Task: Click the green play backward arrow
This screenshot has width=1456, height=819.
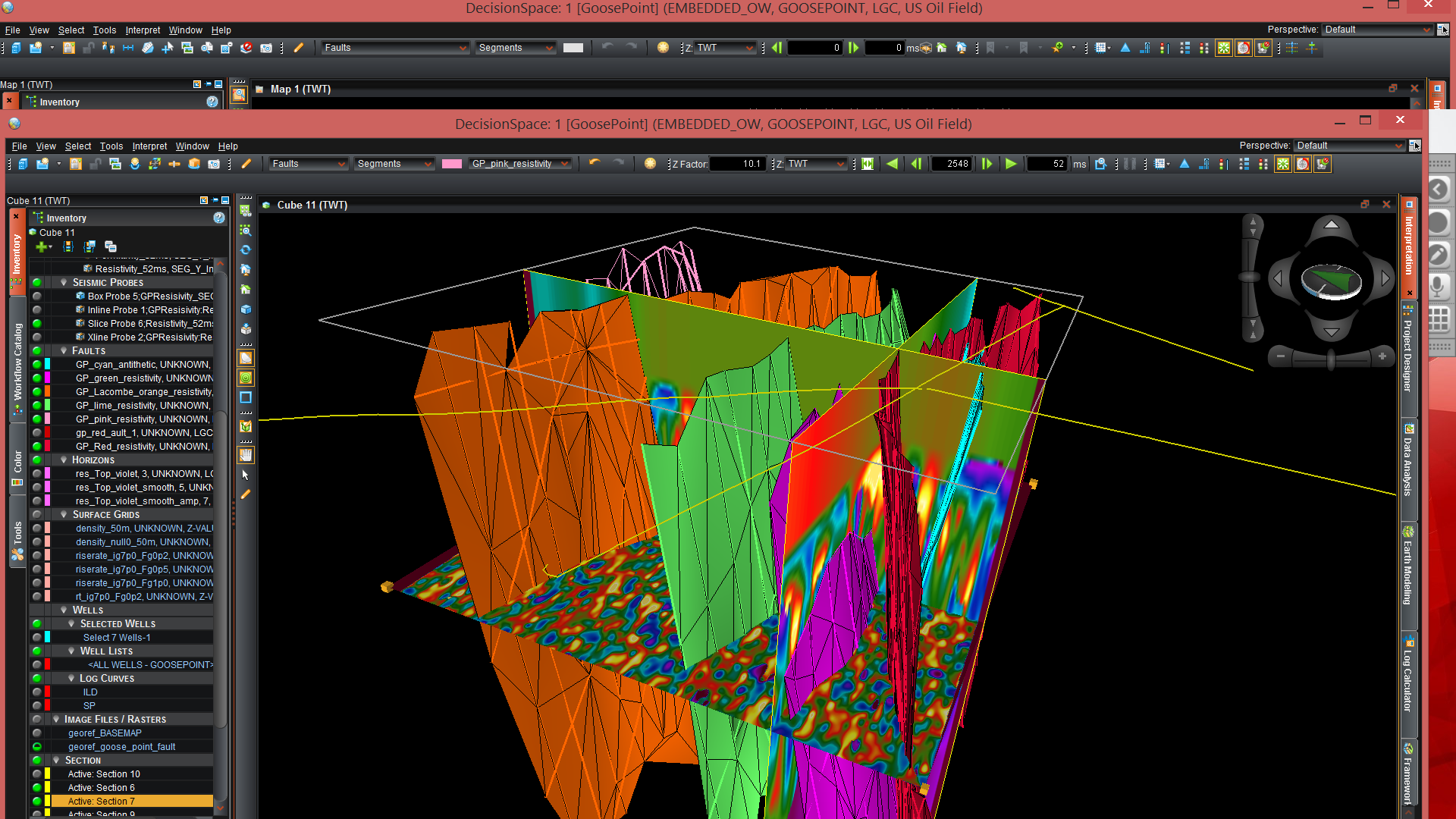Action: 893,164
